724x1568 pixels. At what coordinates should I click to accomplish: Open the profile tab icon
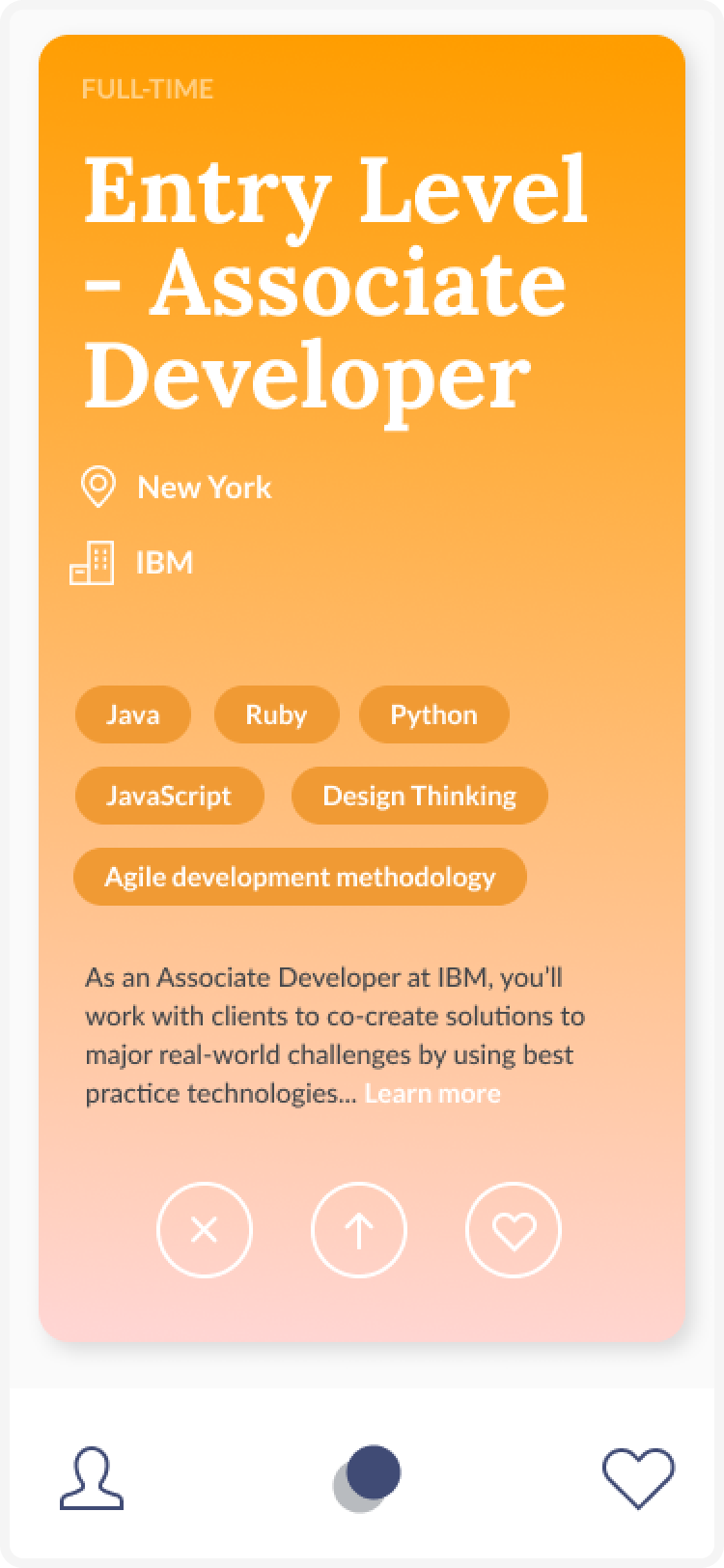coord(92,1477)
